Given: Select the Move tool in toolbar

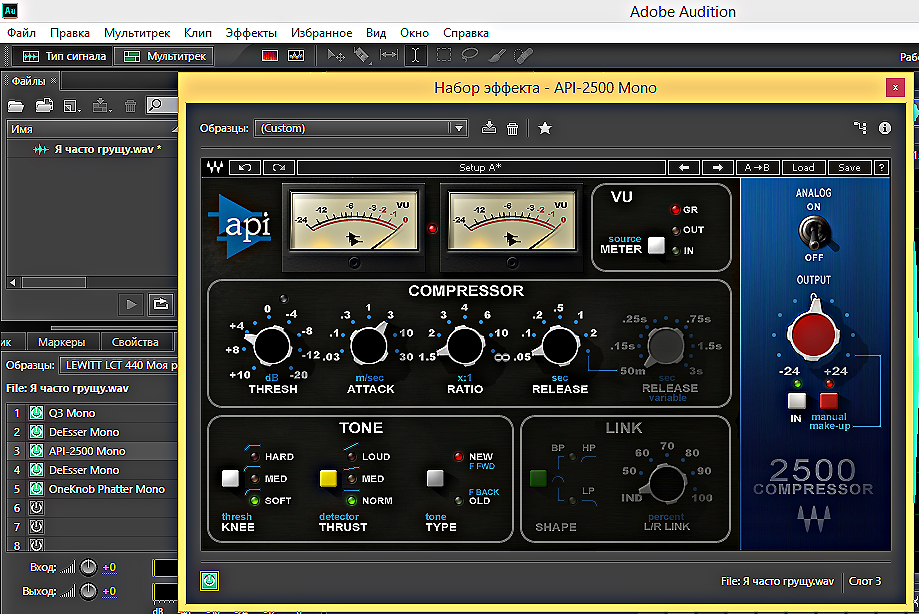Looking at the screenshot, I should click(336, 56).
